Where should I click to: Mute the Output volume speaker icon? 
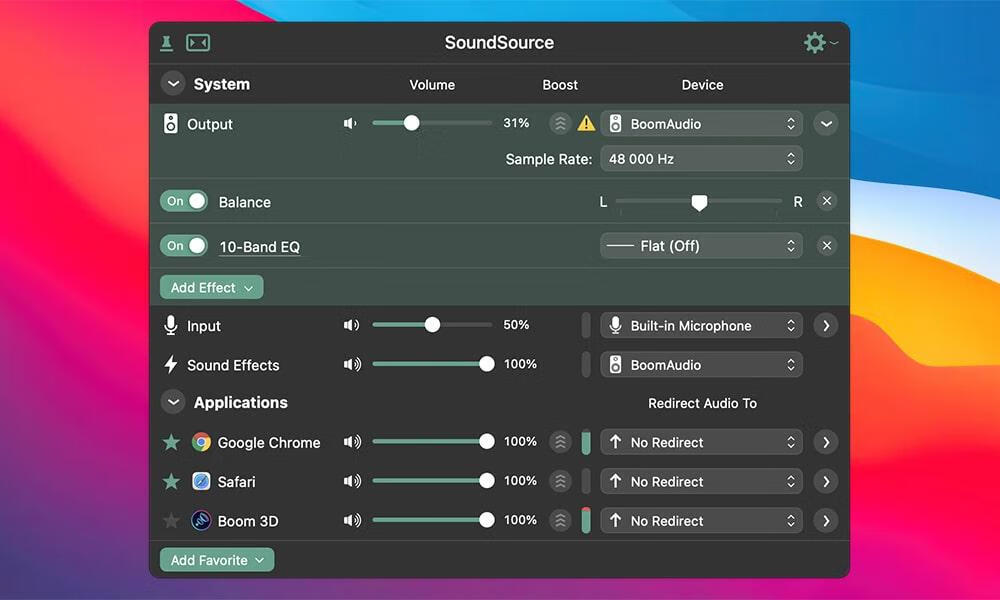pyautogui.click(x=349, y=122)
